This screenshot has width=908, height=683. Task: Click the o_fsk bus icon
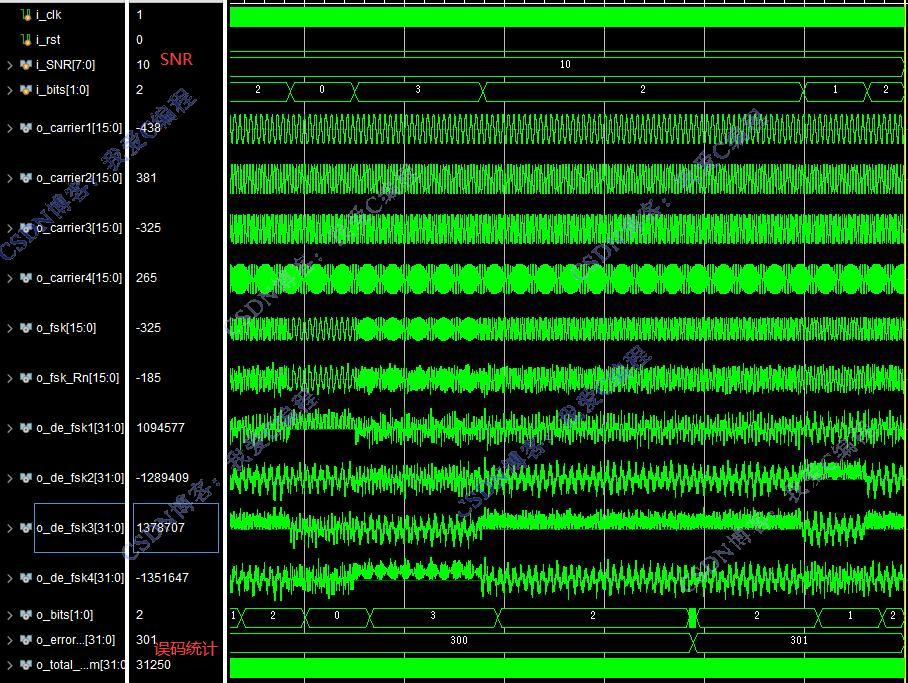coord(25,328)
